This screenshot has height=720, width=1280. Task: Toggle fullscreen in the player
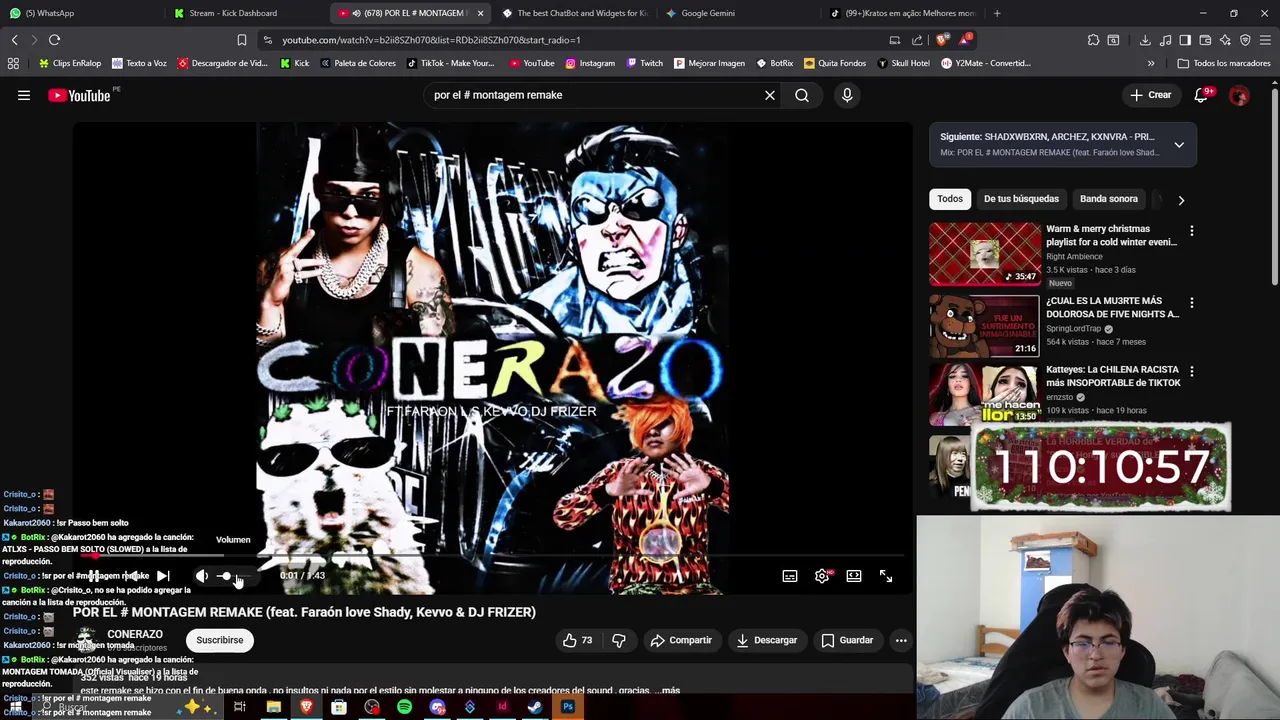pyautogui.click(x=886, y=576)
